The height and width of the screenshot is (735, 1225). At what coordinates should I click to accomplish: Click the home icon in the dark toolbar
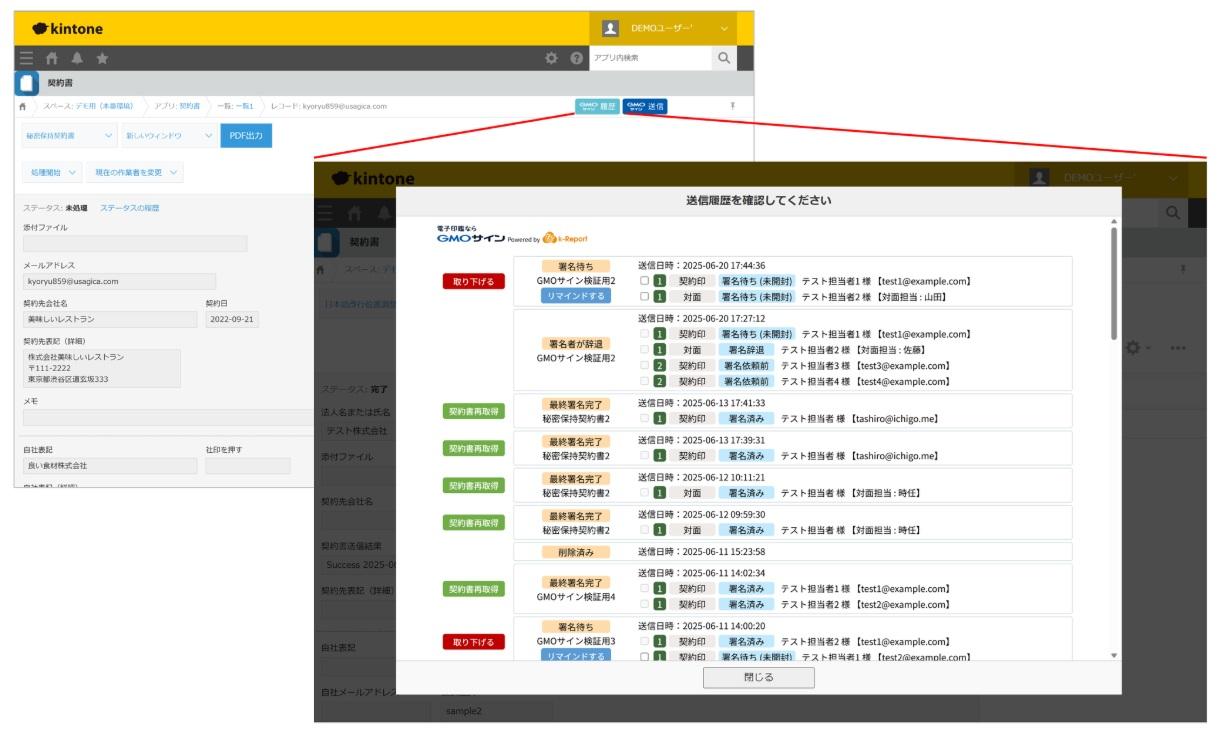pos(52,59)
